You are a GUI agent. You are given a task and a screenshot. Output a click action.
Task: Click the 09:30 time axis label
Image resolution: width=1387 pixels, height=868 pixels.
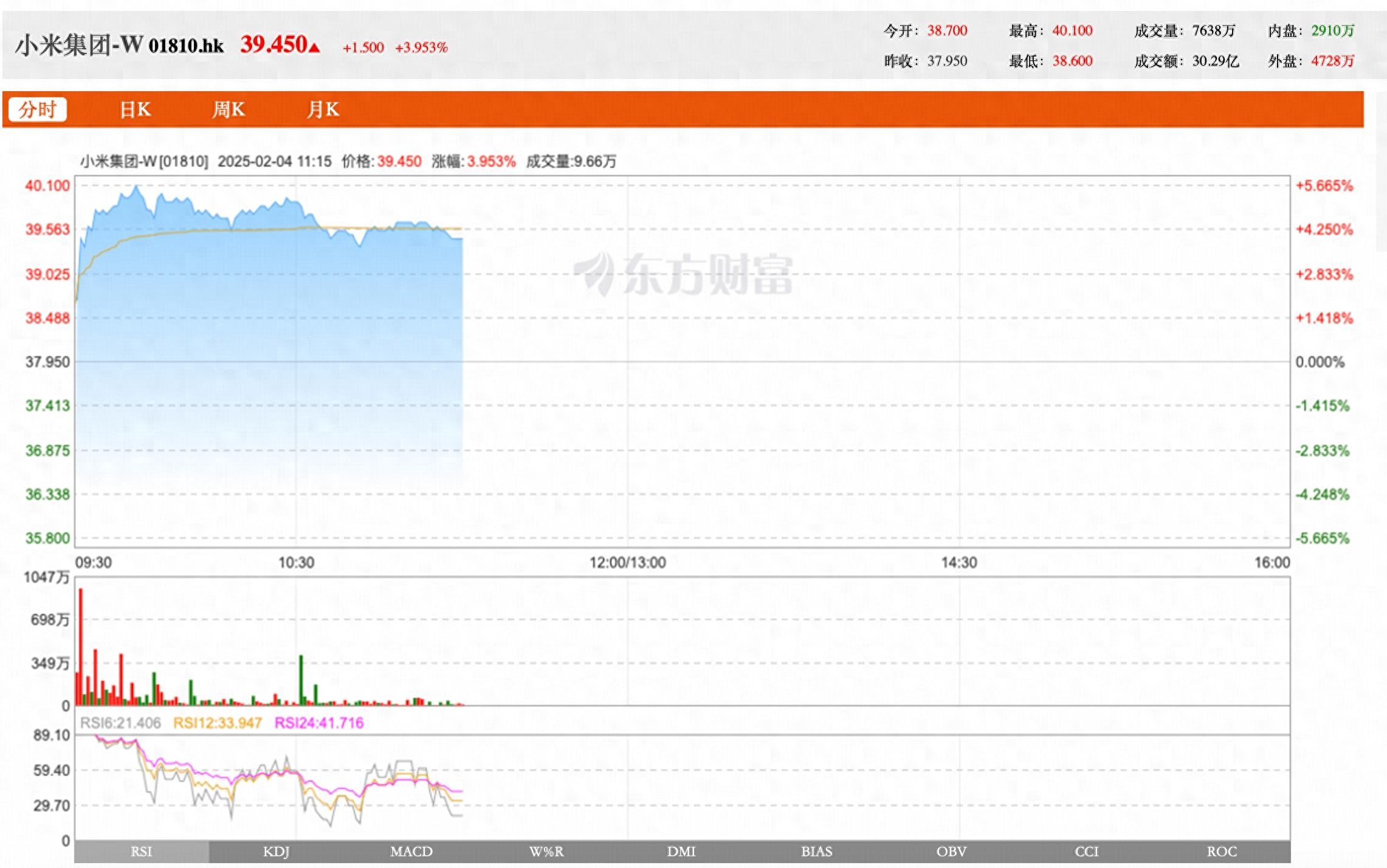93,563
